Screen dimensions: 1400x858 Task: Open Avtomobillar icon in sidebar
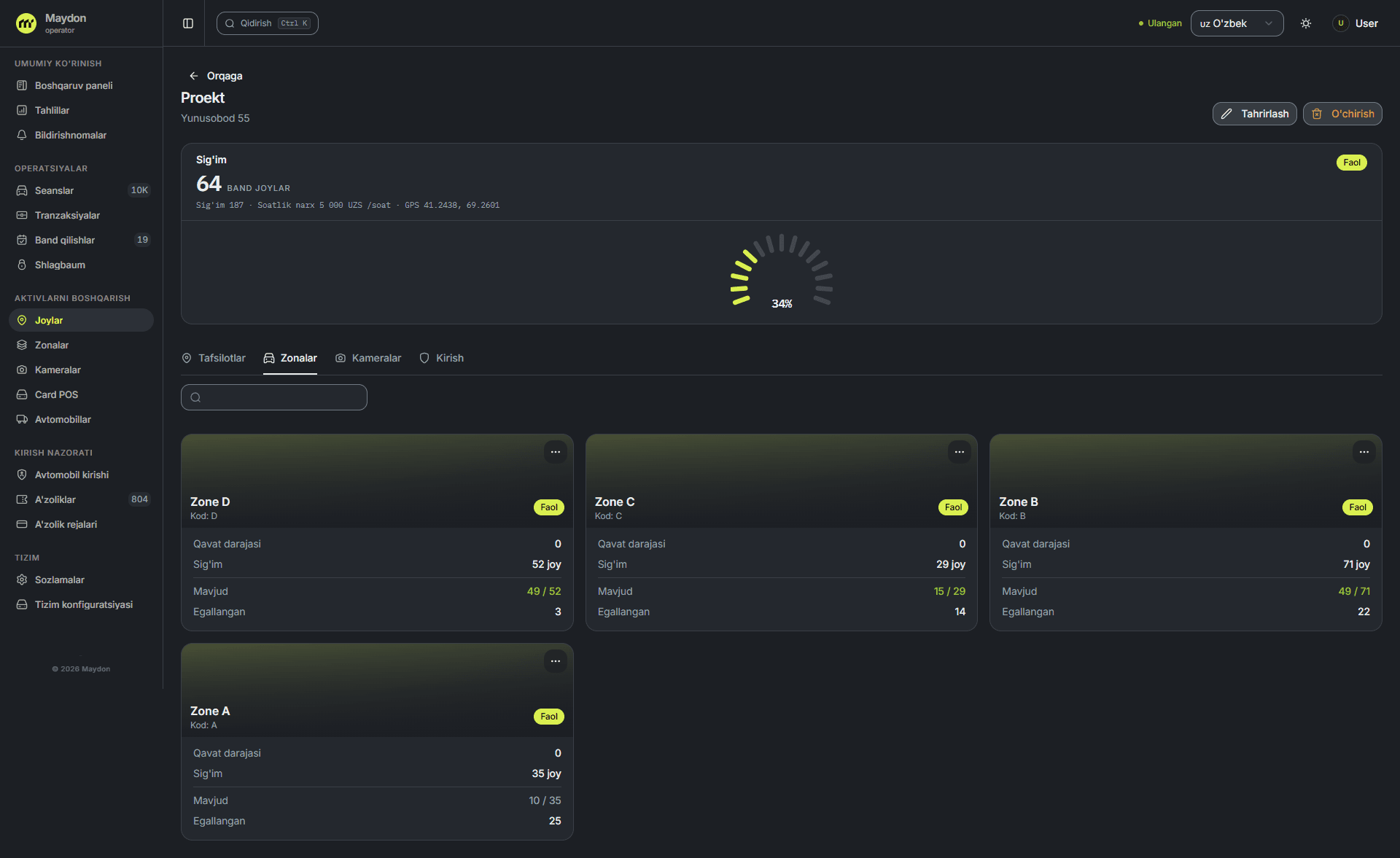tap(22, 419)
